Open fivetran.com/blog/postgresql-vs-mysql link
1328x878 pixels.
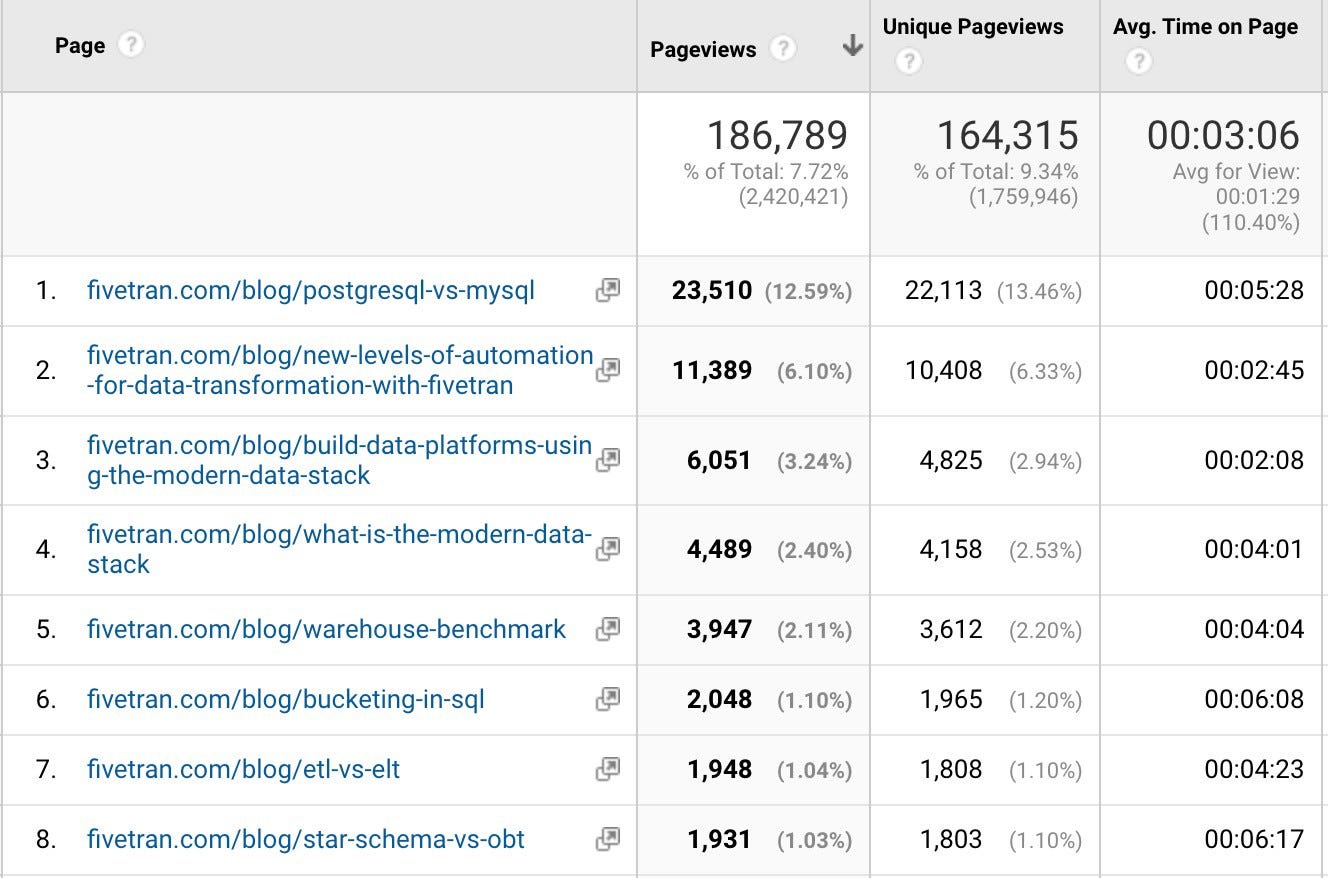pyautogui.click(x=311, y=290)
